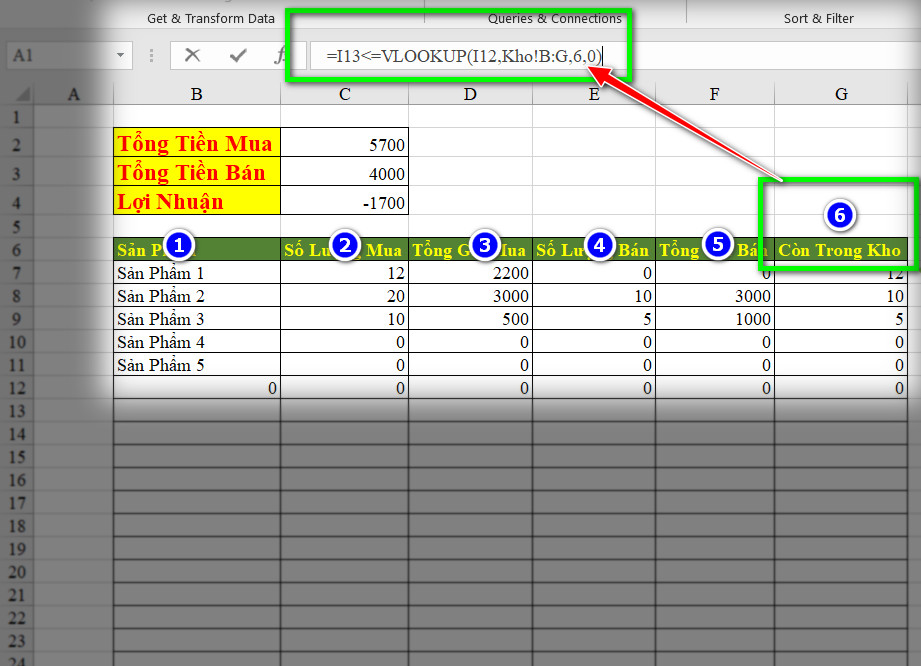The width and height of the screenshot is (921, 666).
Task: Select the 'Sản Phẩm 2' cell
Action: [x=197, y=295]
